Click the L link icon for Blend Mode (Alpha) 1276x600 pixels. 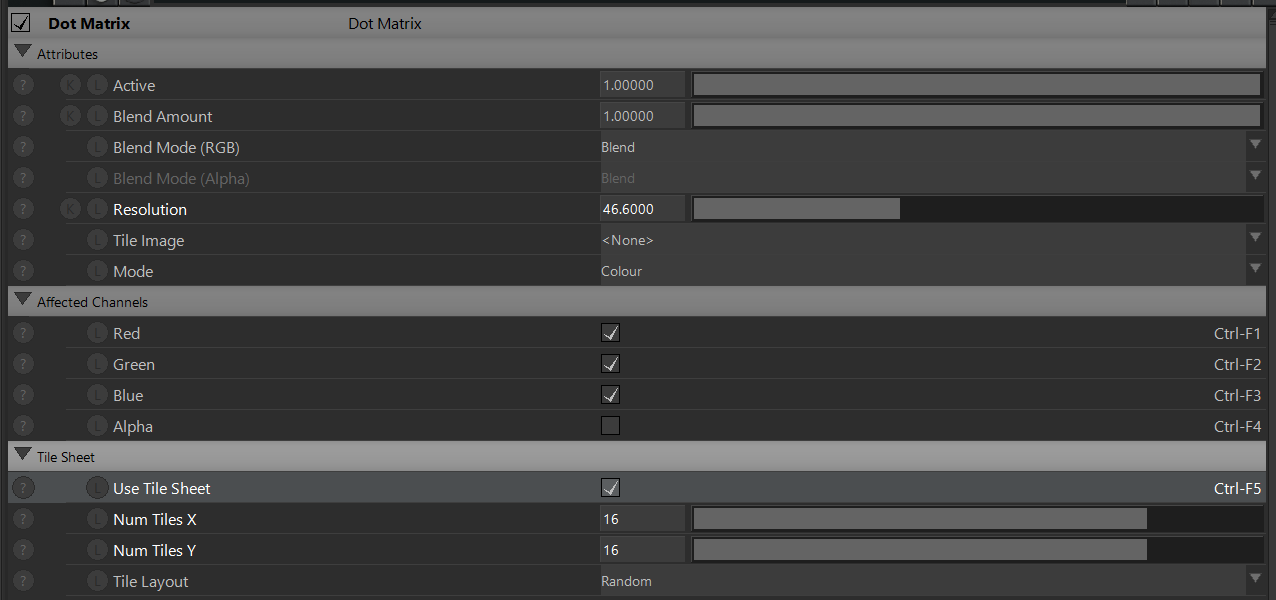pyautogui.click(x=97, y=178)
